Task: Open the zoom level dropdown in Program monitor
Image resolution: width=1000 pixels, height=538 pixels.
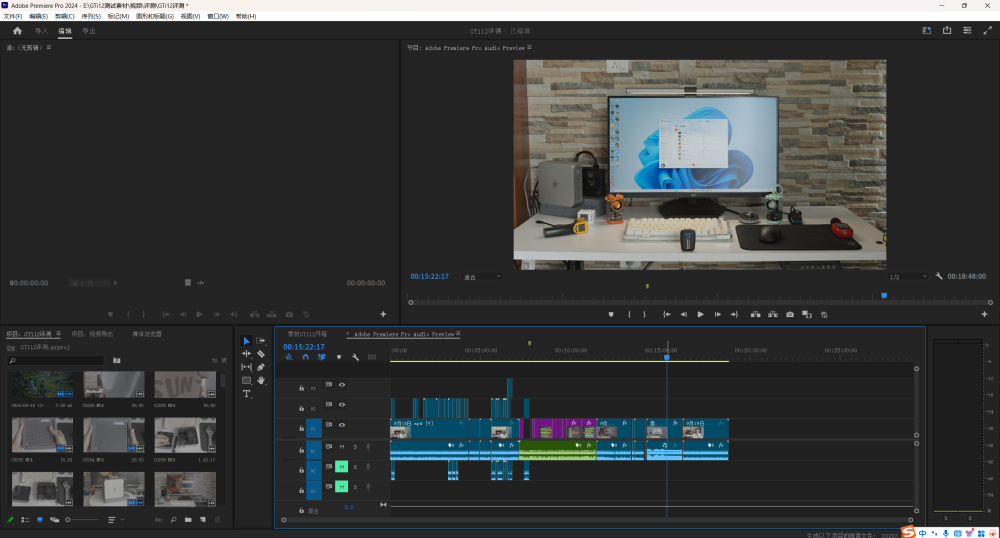Action: coord(482,277)
